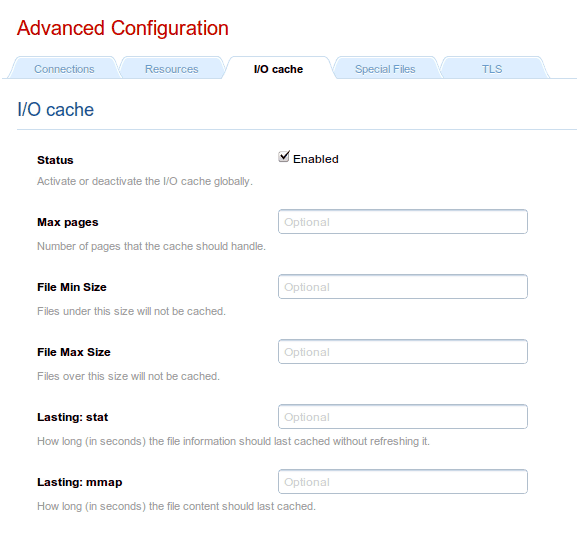Click the Enabled label next to checkbox
This screenshot has width=580, height=546.
316,159
